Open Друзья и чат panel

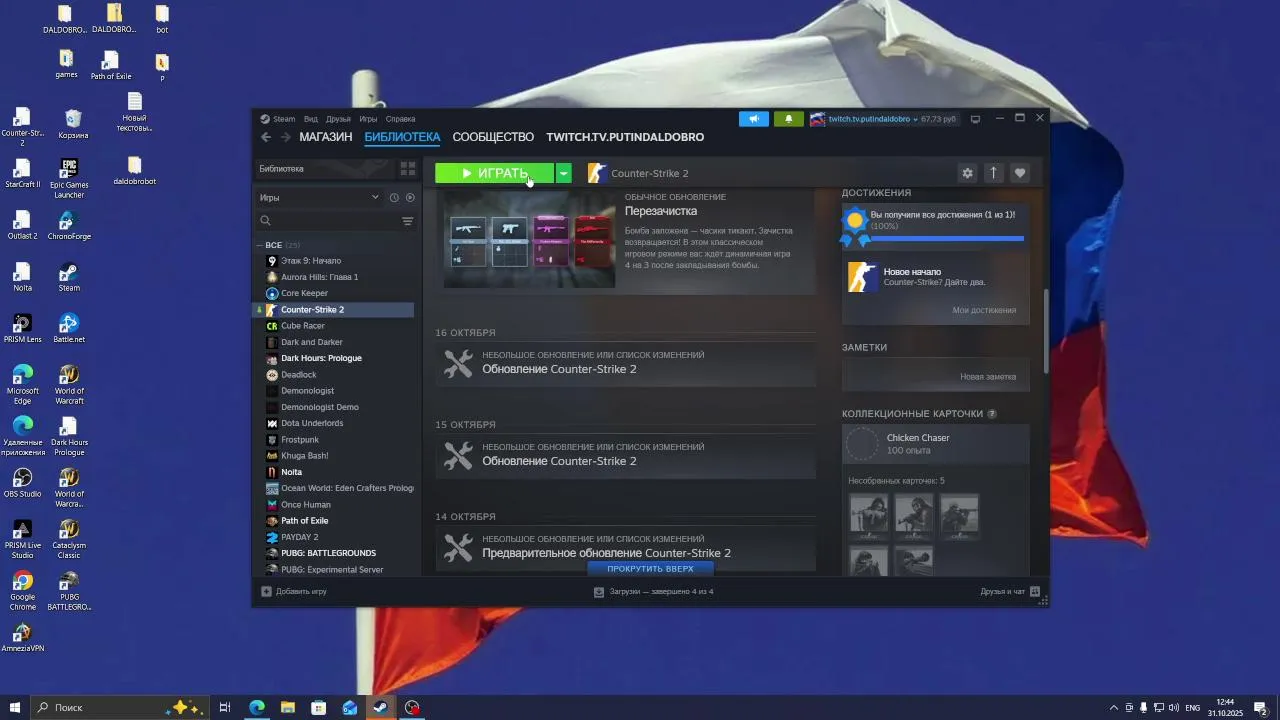point(1010,592)
